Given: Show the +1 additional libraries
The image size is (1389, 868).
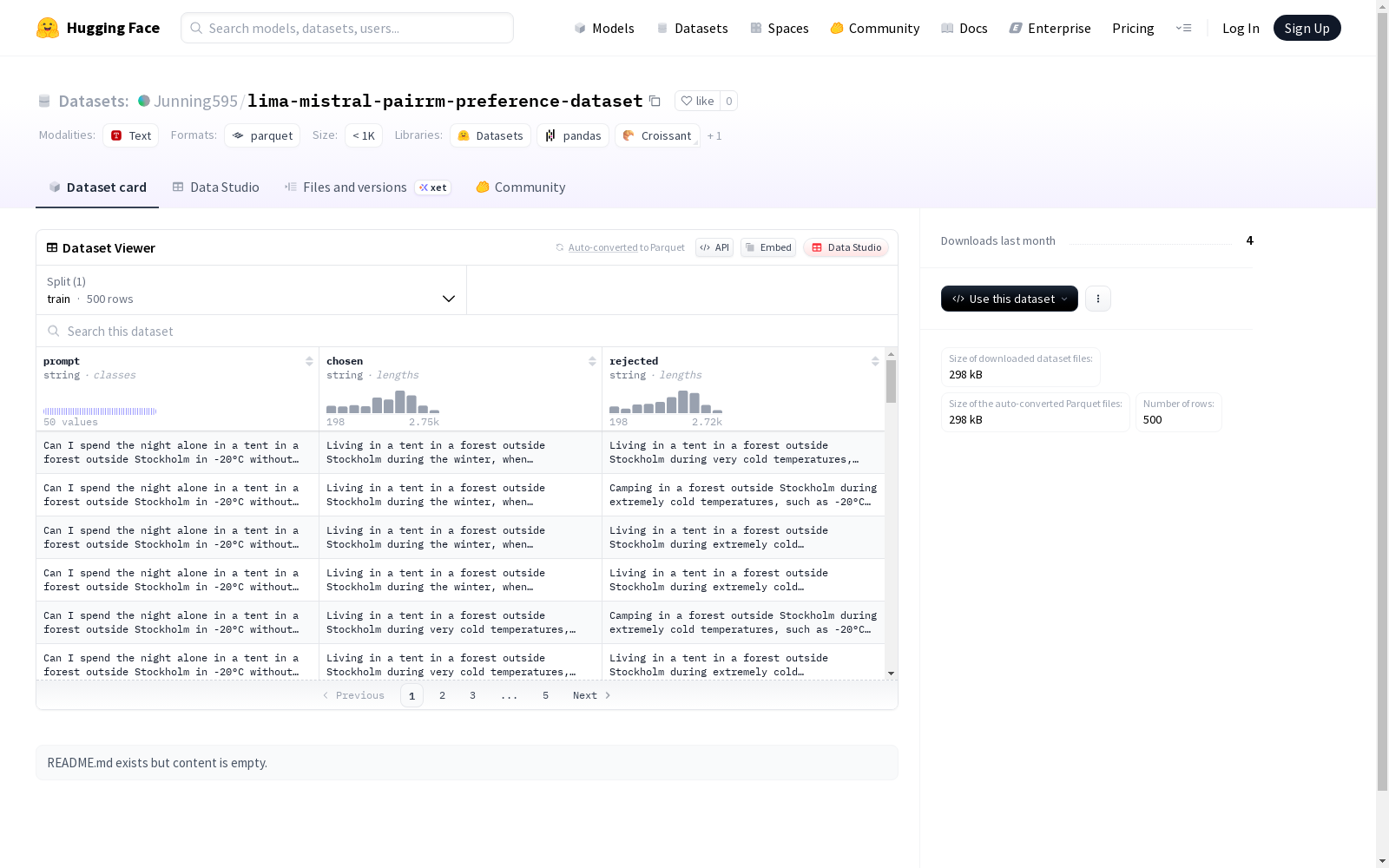Looking at the screenshot, I should coord(714,135).
